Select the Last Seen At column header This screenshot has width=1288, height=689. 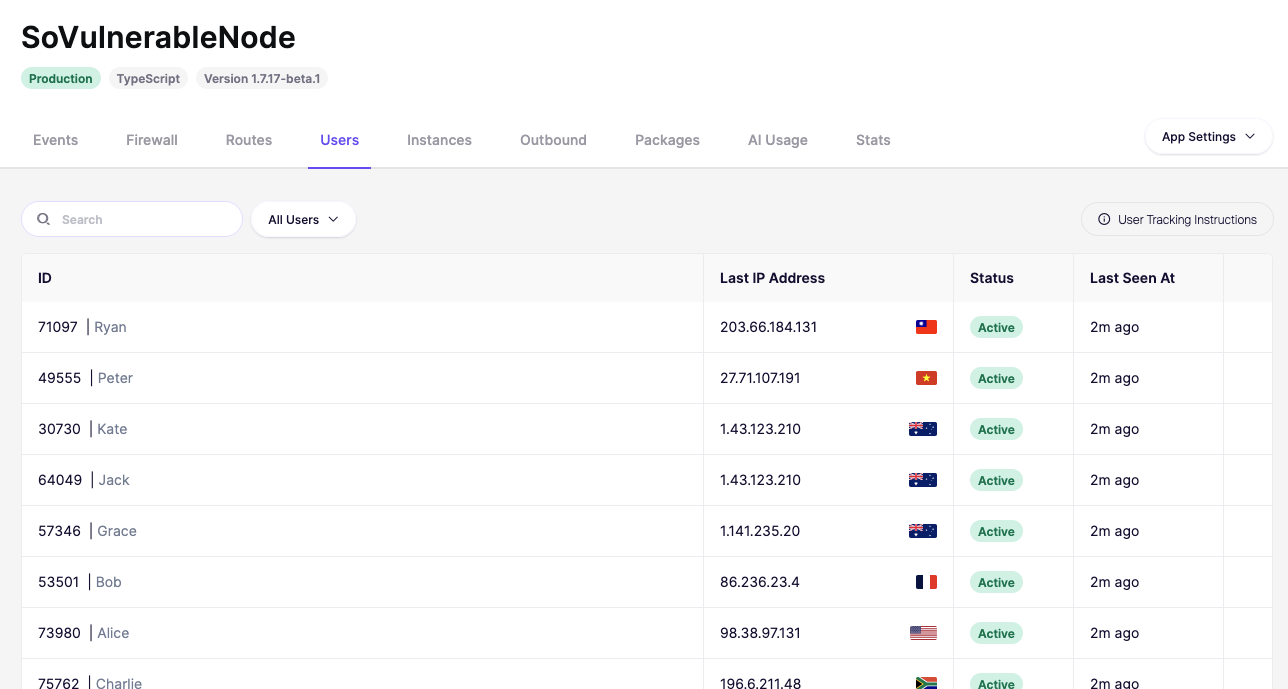[x=1132, y=278]
